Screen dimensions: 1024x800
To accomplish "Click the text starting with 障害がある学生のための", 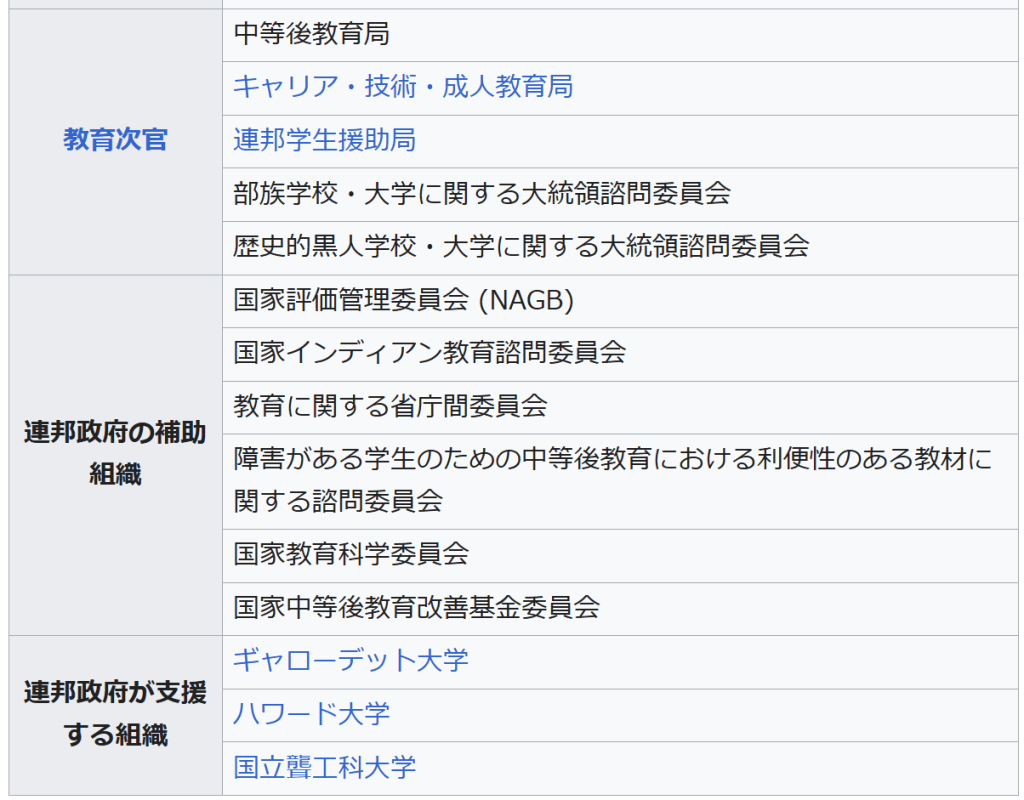I will (x=612, y=460).
